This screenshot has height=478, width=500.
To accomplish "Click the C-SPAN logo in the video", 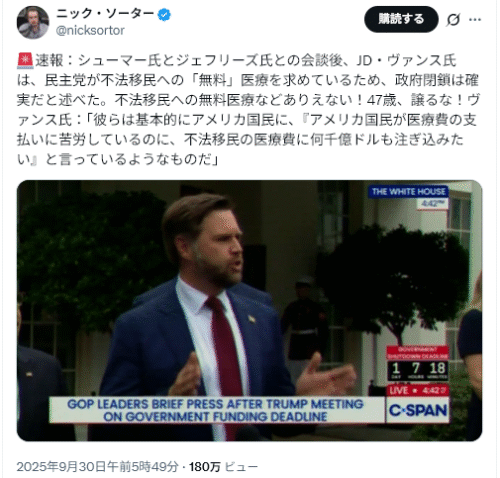I will (x=418, y=410).
